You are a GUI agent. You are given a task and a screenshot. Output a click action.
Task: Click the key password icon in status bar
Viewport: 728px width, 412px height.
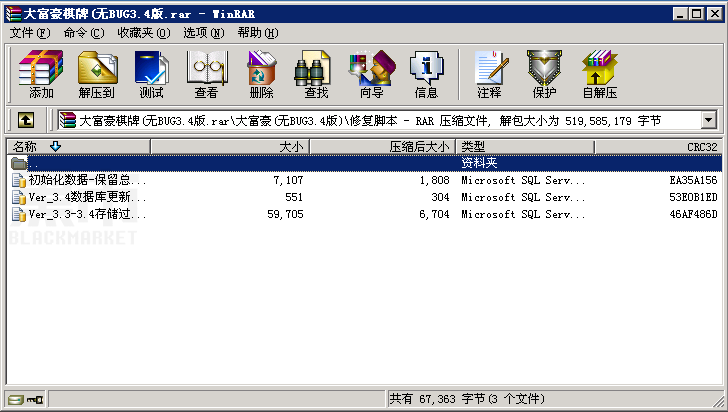tap(35, 399)
